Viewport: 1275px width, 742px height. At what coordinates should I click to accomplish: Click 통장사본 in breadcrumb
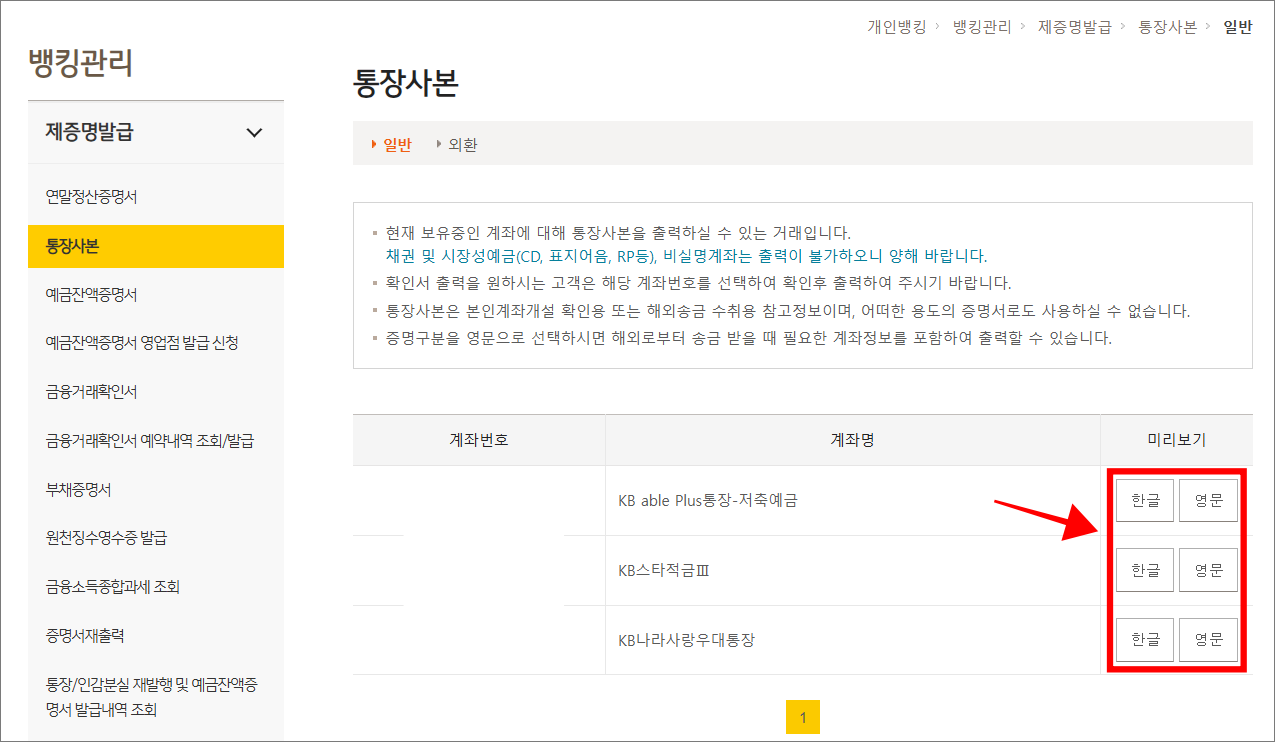pos(1167,27)
